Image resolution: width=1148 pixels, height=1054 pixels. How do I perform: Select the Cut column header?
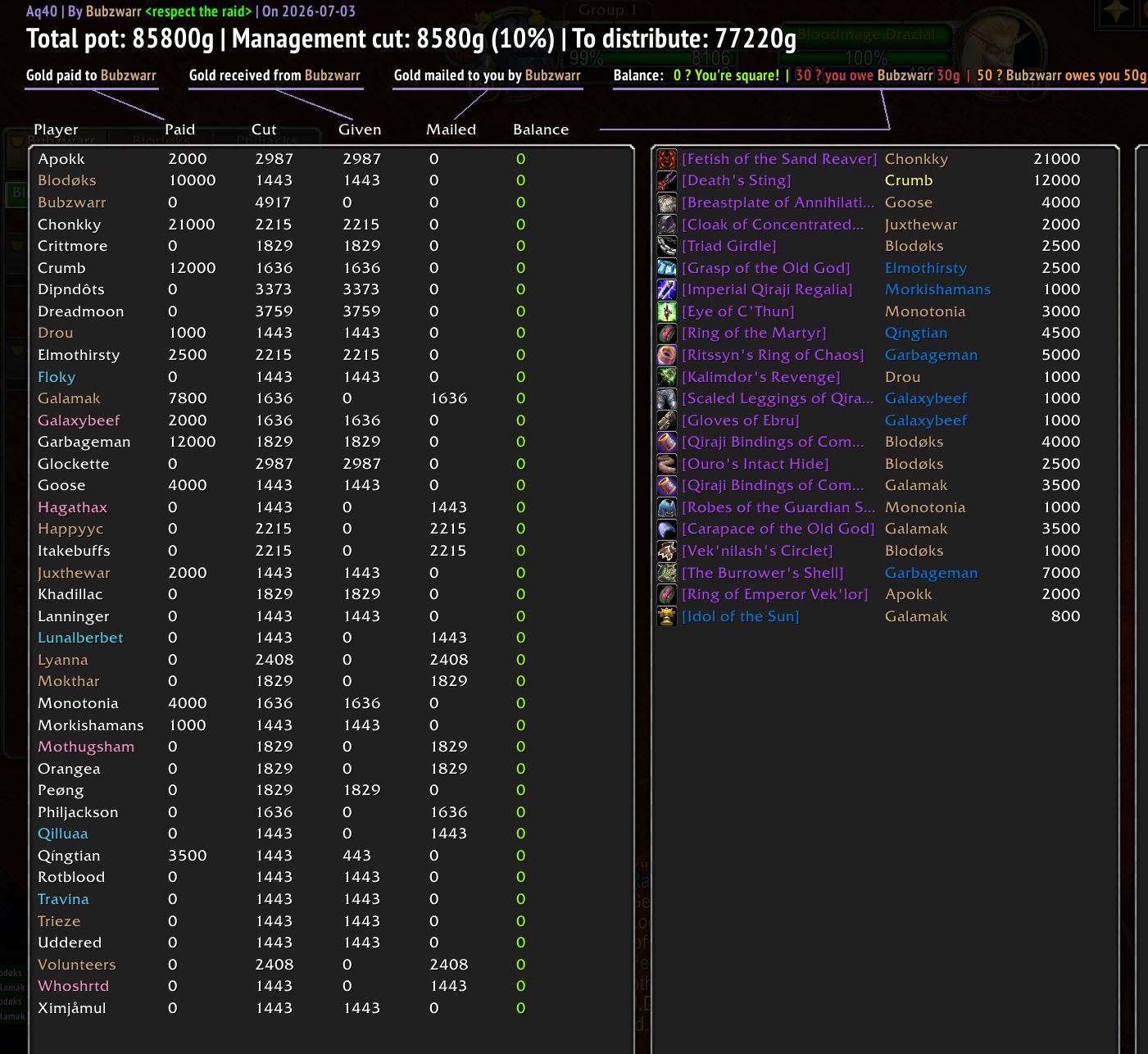[x=264, y=129]
